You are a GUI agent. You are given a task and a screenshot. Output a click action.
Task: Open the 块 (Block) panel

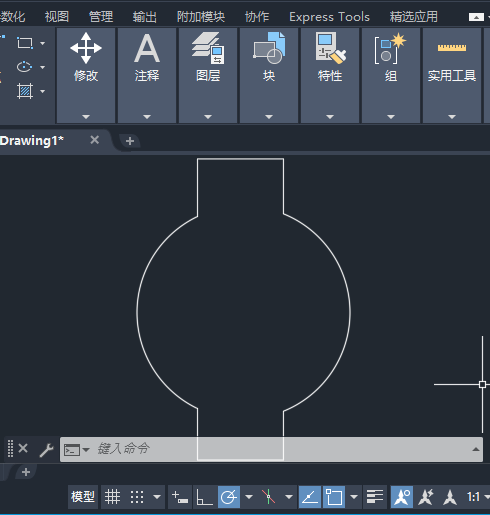[x=269, y=75]
